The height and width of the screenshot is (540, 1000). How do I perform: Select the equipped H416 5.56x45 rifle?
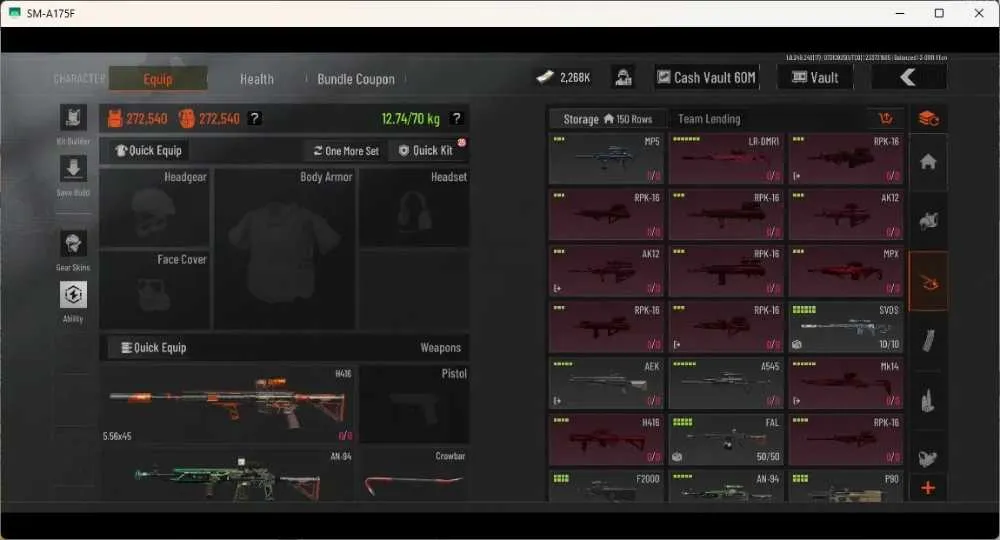point(228,404)
